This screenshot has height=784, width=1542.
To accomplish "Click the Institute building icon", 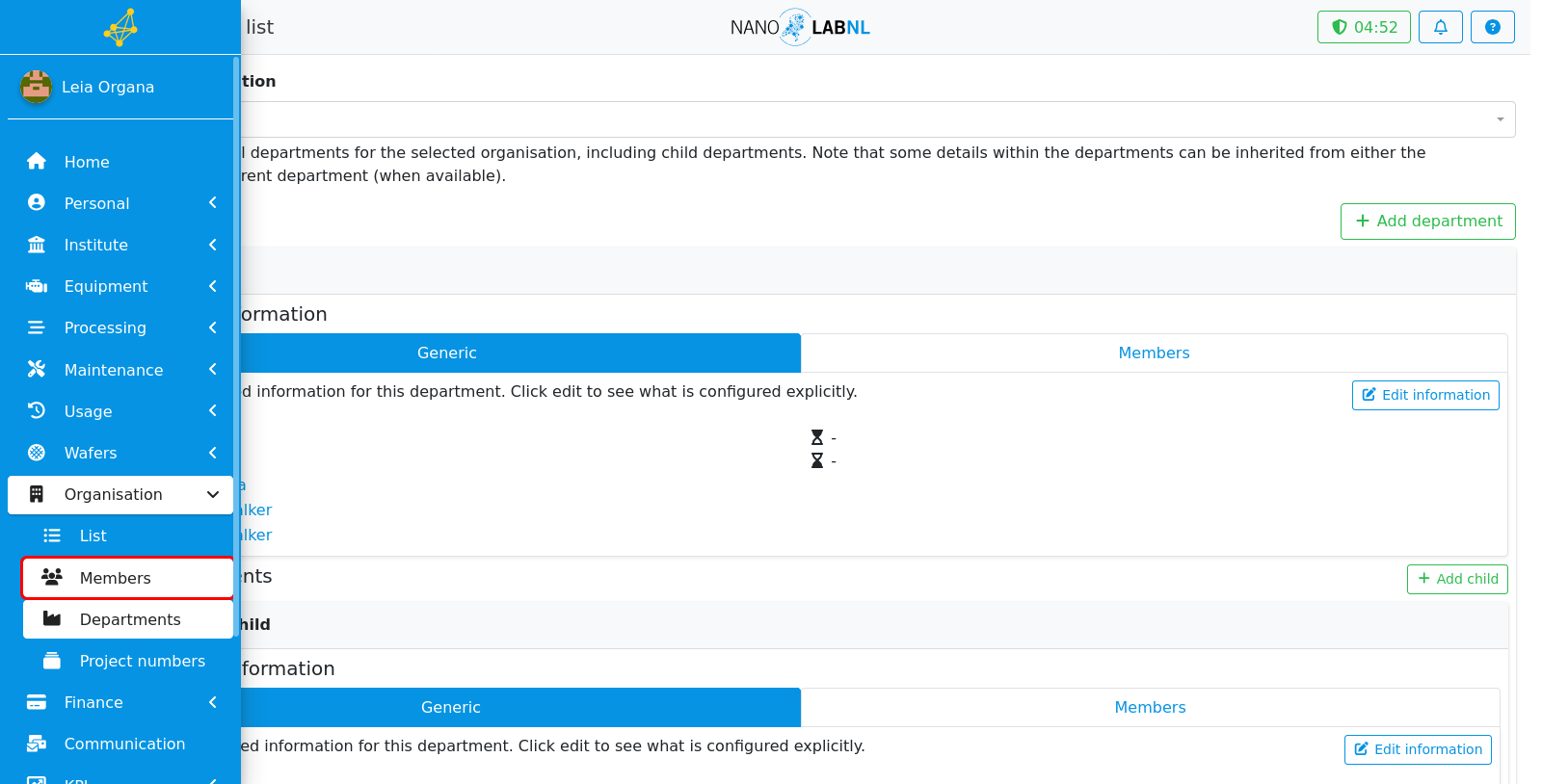I will point(37,245).
